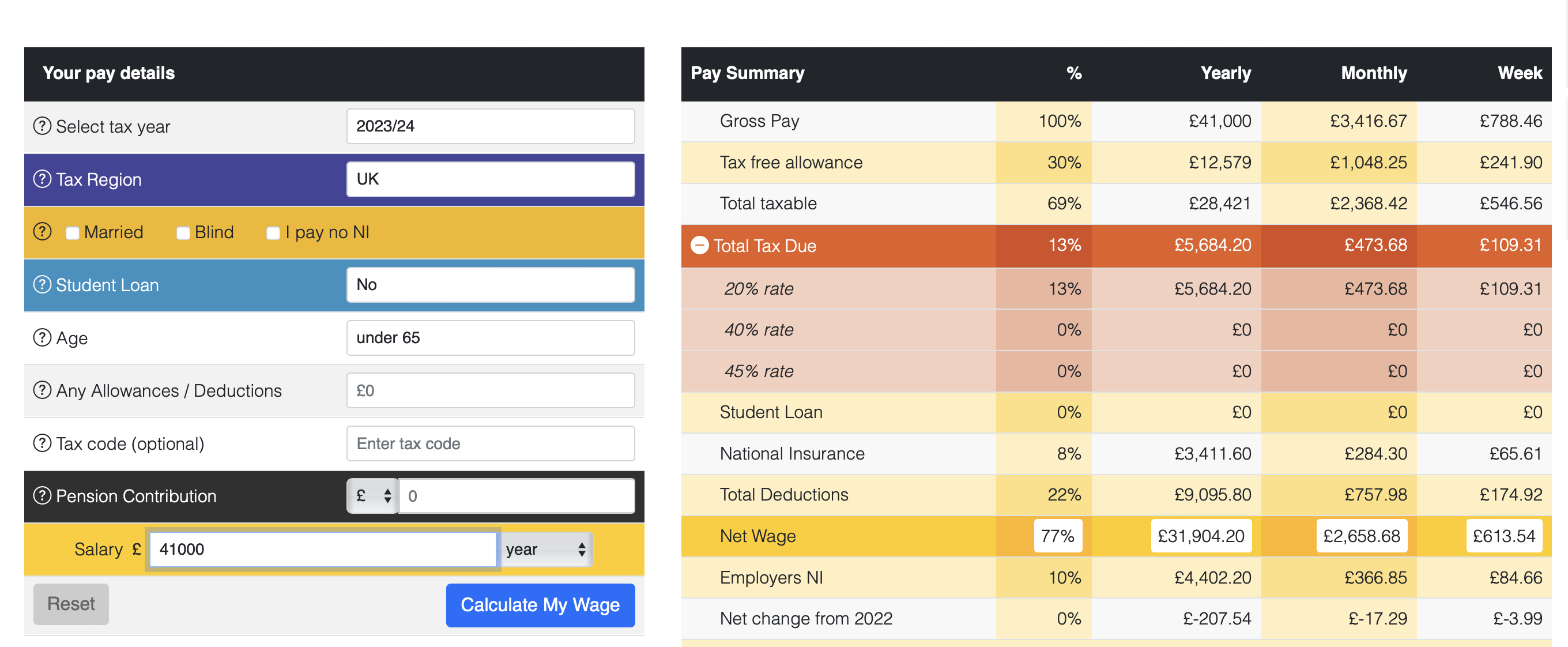The height and width of the screenshot is (647, 1568).
Task: Check the I pay no NI box
Action: (273, 232)
